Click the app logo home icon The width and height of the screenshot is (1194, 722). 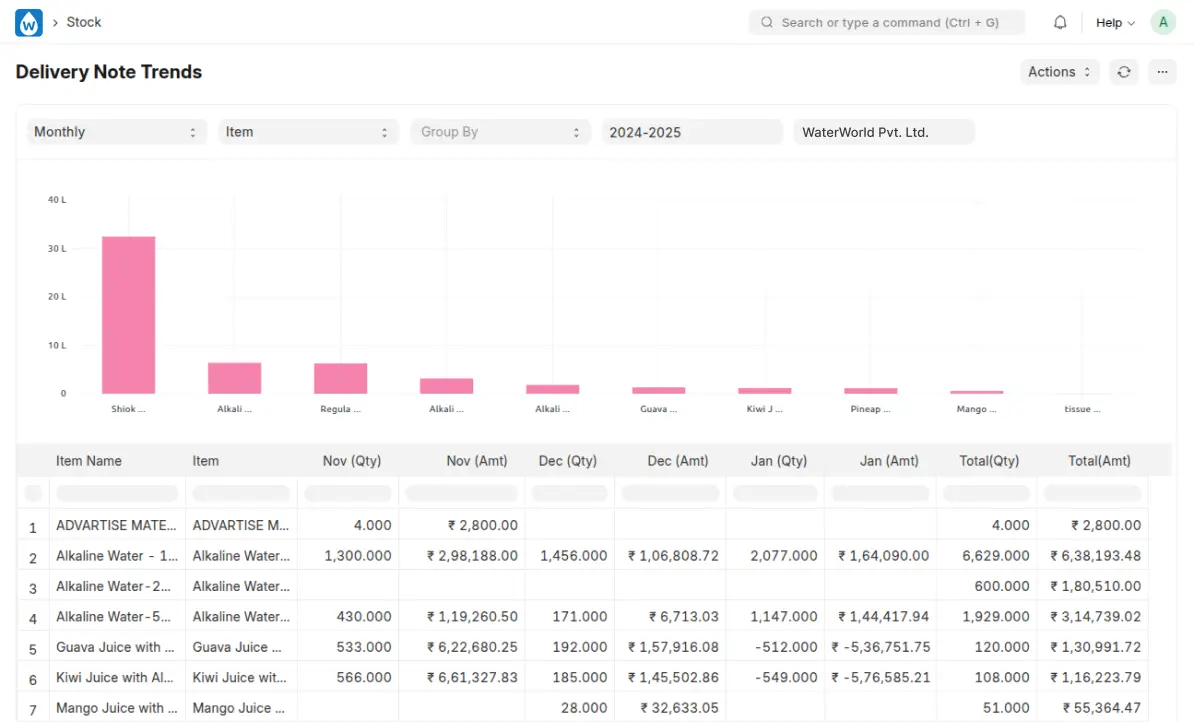[x=29, y=22]
